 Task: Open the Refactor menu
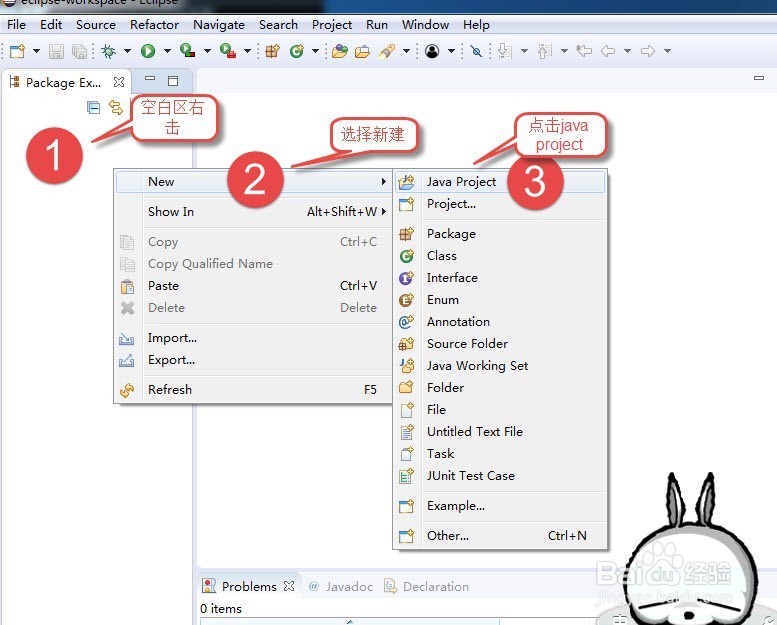[154, 24]
